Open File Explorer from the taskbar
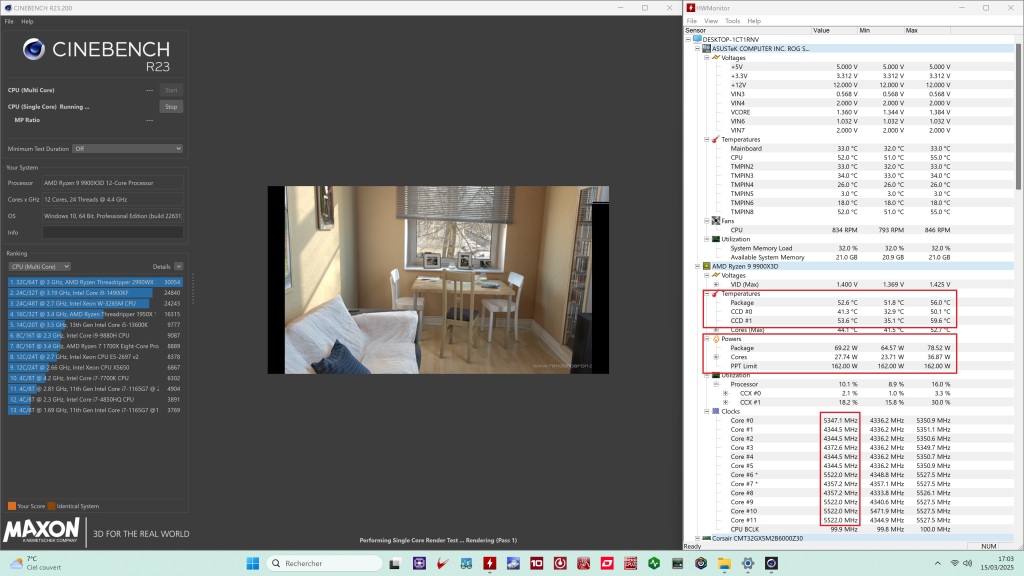1024x576 pixels. click(x=724, y=563)
